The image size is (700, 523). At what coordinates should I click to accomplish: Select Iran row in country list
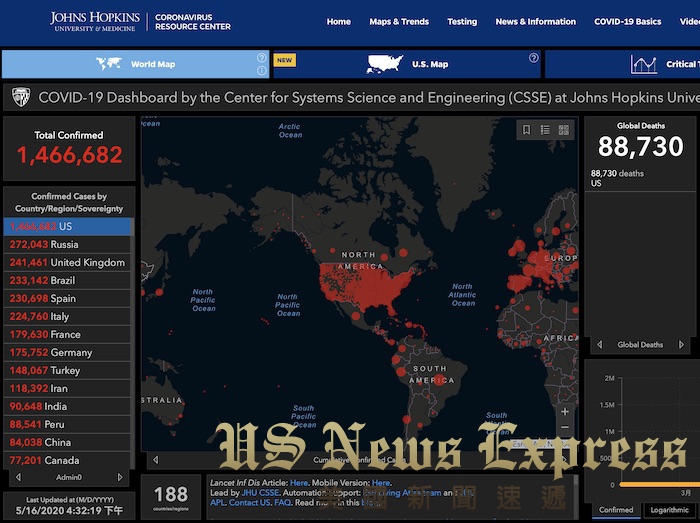pos(67,388)
